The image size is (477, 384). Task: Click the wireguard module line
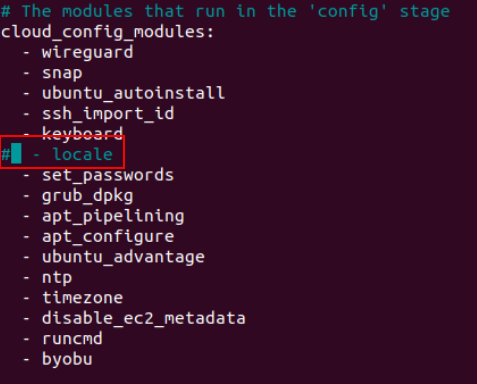coord(78,53)
